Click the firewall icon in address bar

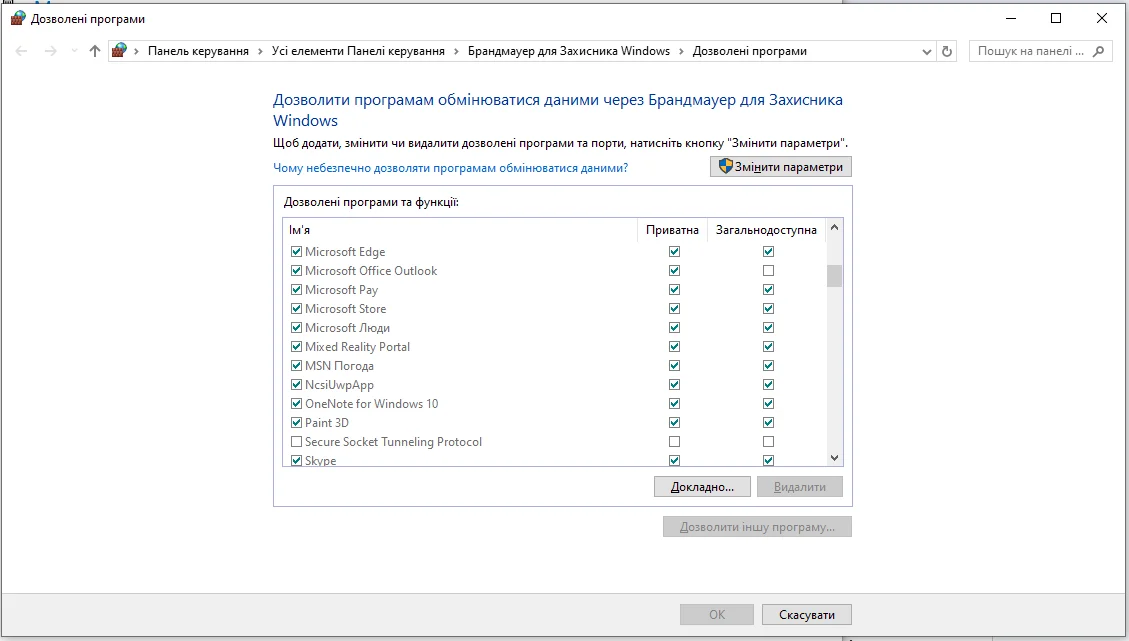tap(120, 51)
